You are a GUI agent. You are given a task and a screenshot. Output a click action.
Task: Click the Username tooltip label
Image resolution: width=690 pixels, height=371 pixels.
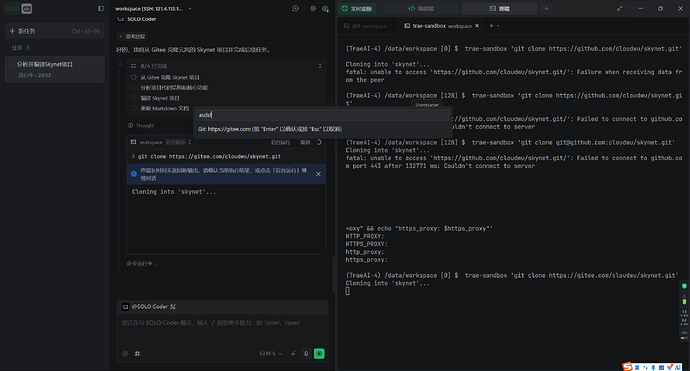pos(427,105)
